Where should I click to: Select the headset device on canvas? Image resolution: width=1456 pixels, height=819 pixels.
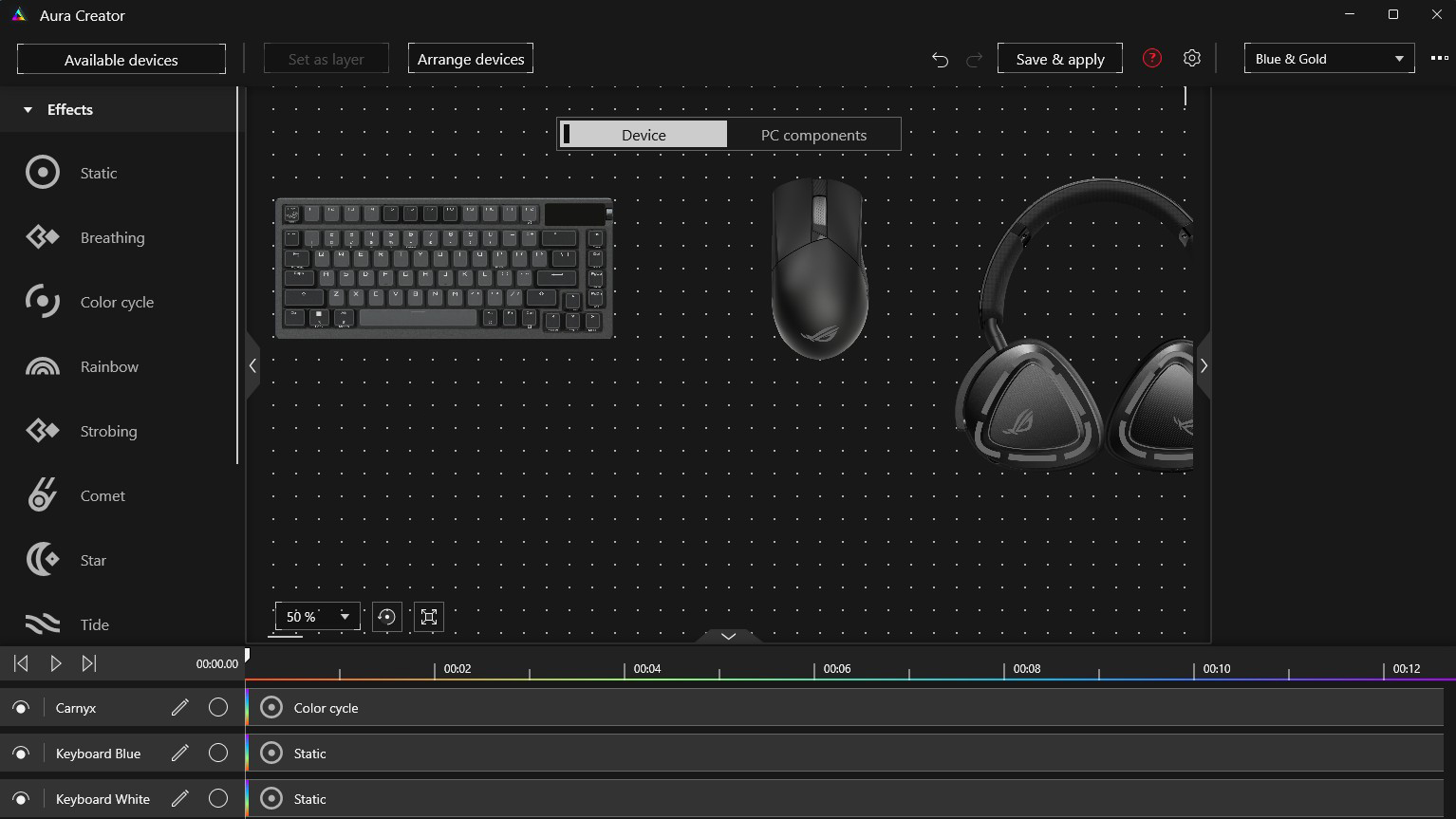coord(1073,324)
